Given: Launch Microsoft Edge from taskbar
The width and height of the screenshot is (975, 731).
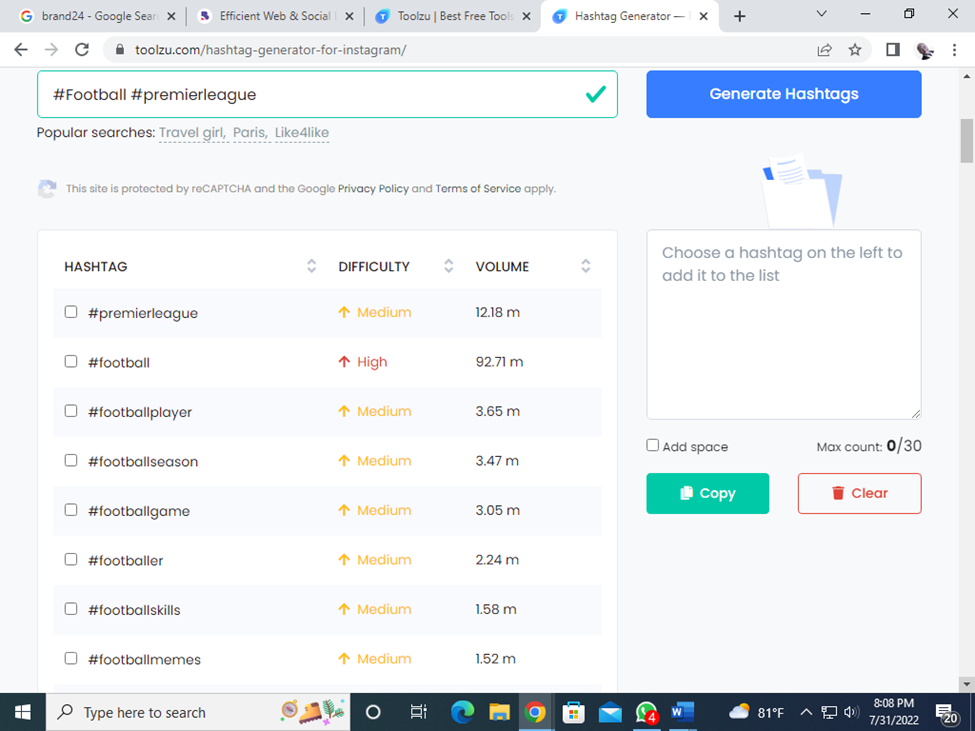Looking at the screenshot, I should click(x=462, y=712).
